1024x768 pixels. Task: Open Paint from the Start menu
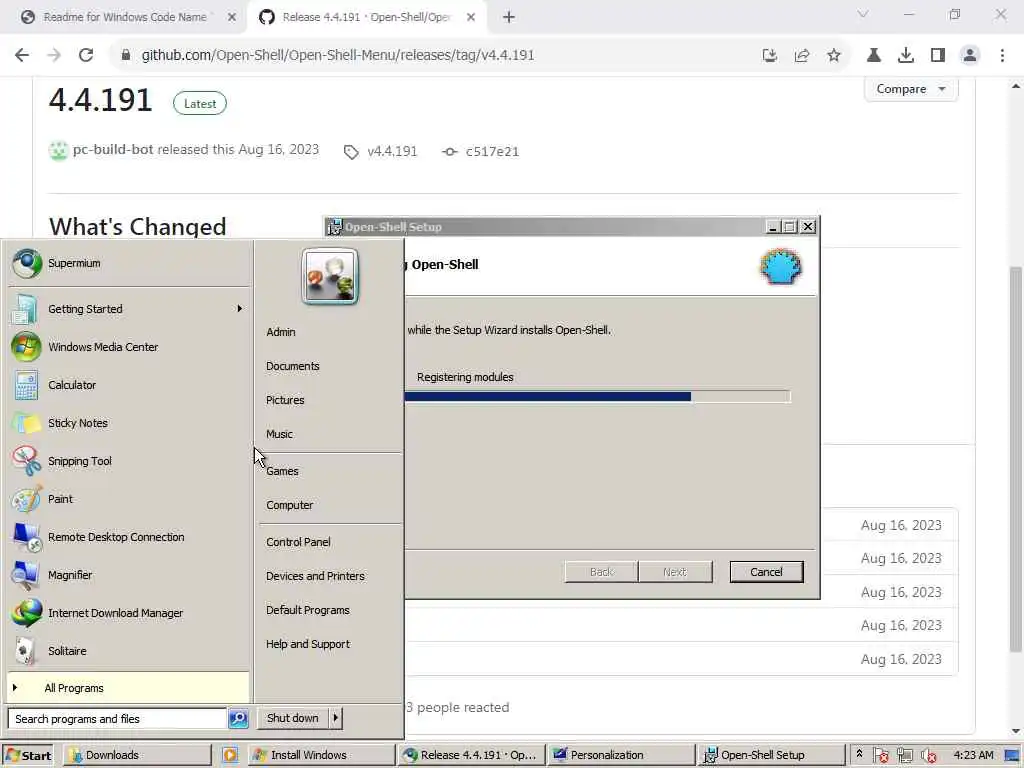coord(127,498)
